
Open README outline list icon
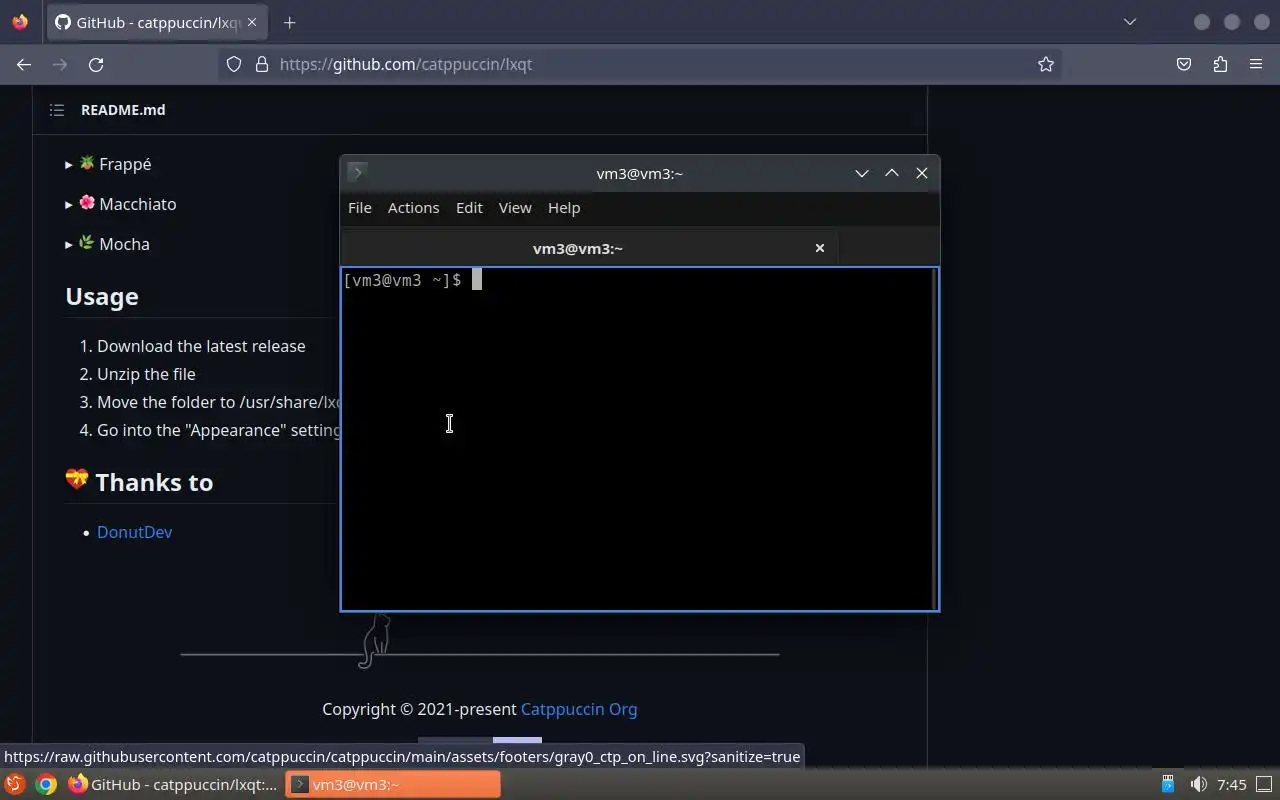pyautogui.click(x=57, y=110)
